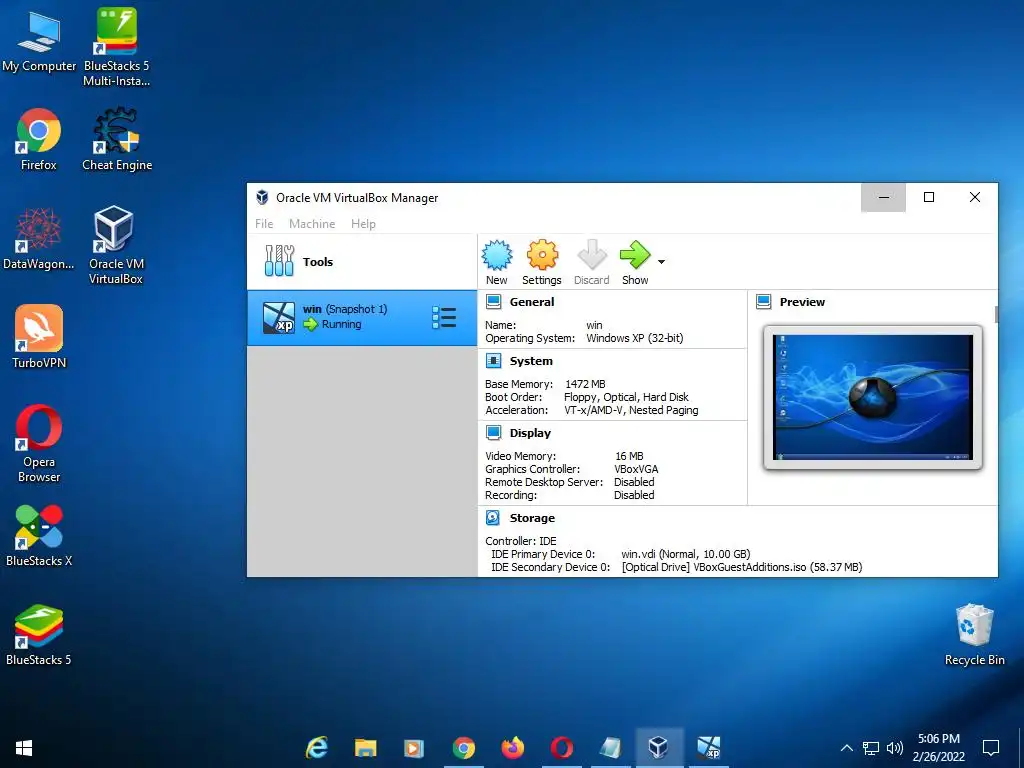This screenshot has width=1024, height=768.
Task: Click the Storage section title link
Action: click(532, 518)
